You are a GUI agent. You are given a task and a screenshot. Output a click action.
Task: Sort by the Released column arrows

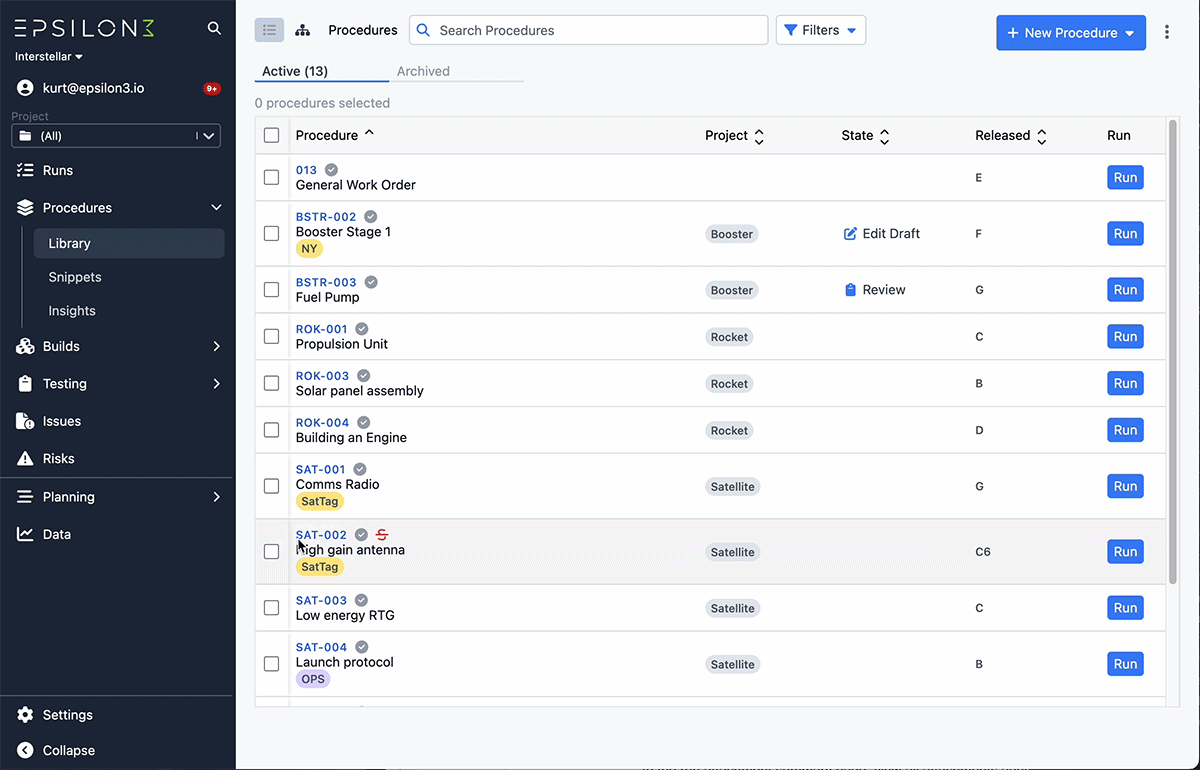pos(1041,136)
